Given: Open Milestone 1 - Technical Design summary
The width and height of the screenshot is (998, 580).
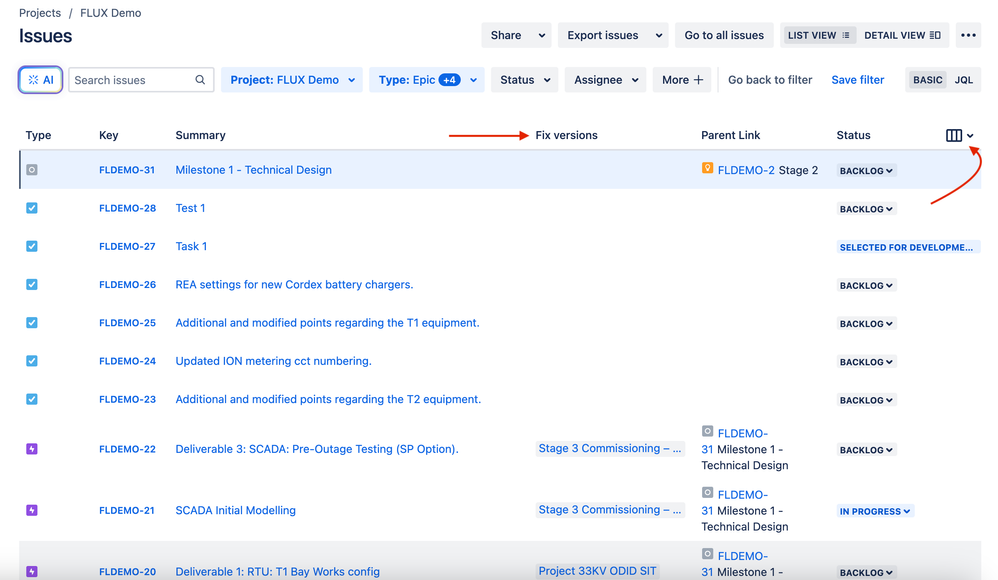Looking at the screenshot, I should pyautogui.click(x=253, y=170).
